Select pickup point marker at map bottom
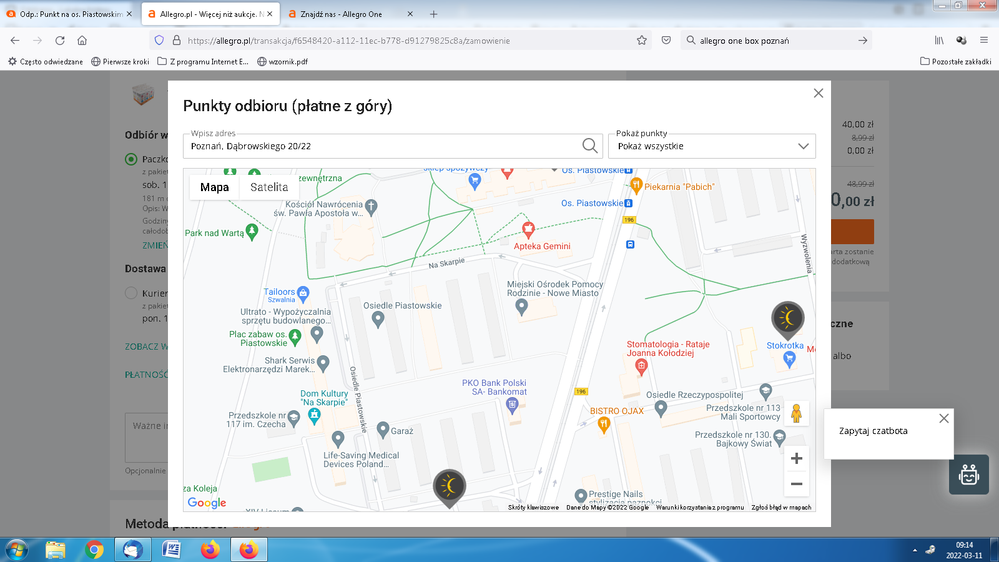 (x=449, y=487)
